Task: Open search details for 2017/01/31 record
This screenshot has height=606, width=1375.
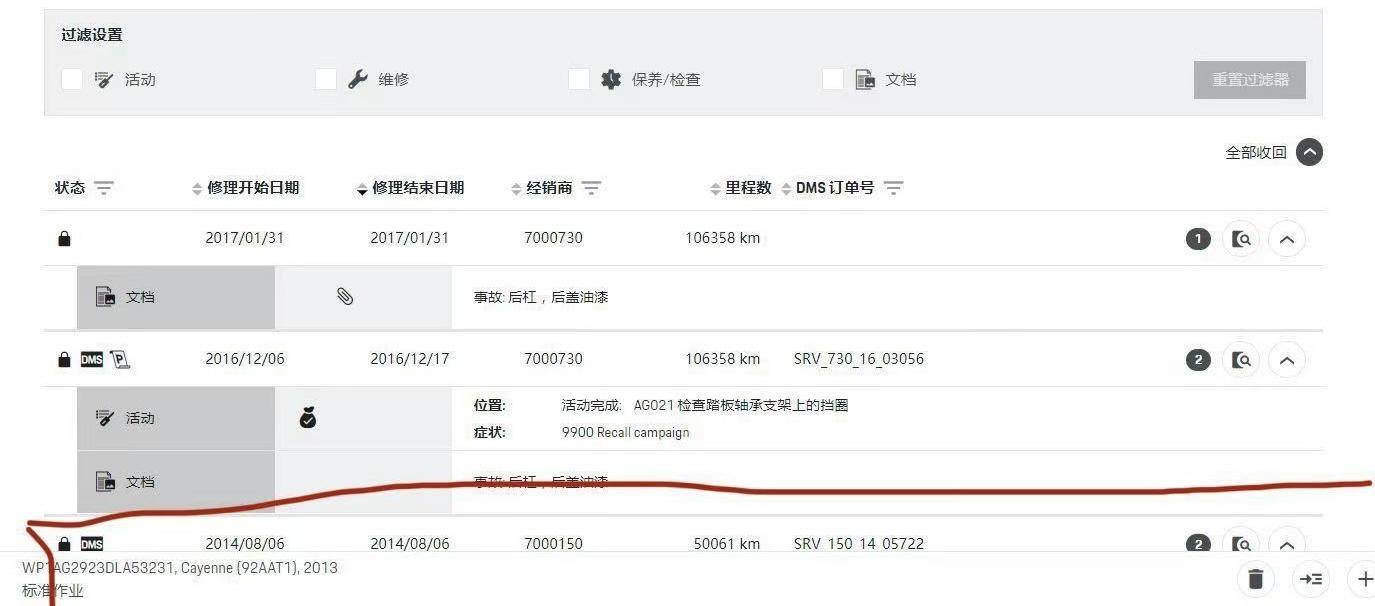Action: point(1241,239)
